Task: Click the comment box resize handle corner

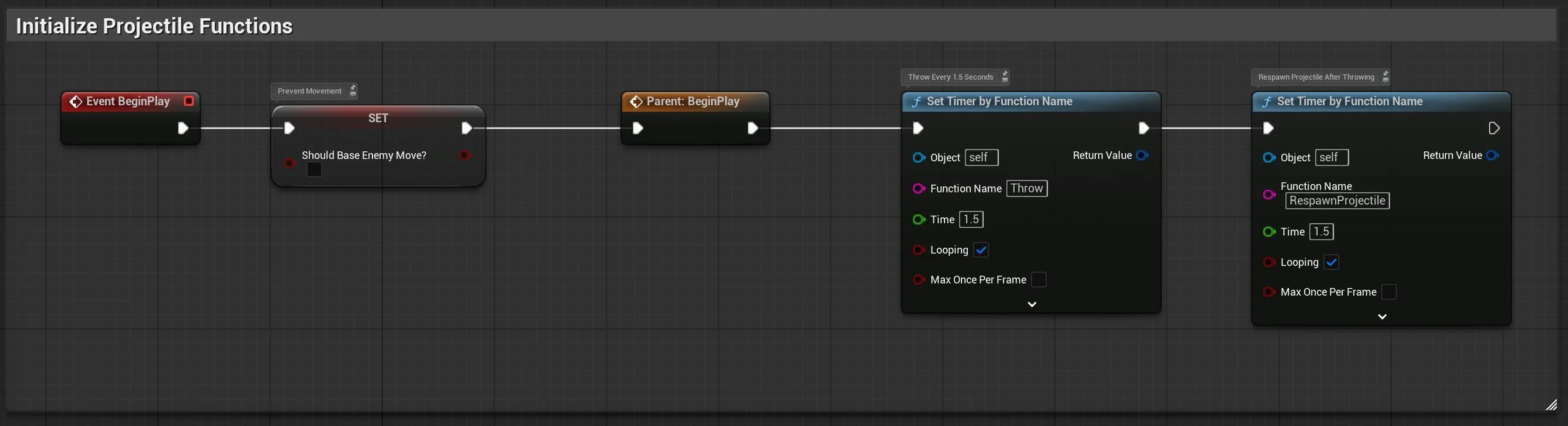Action: click(x=1551, y=405)
